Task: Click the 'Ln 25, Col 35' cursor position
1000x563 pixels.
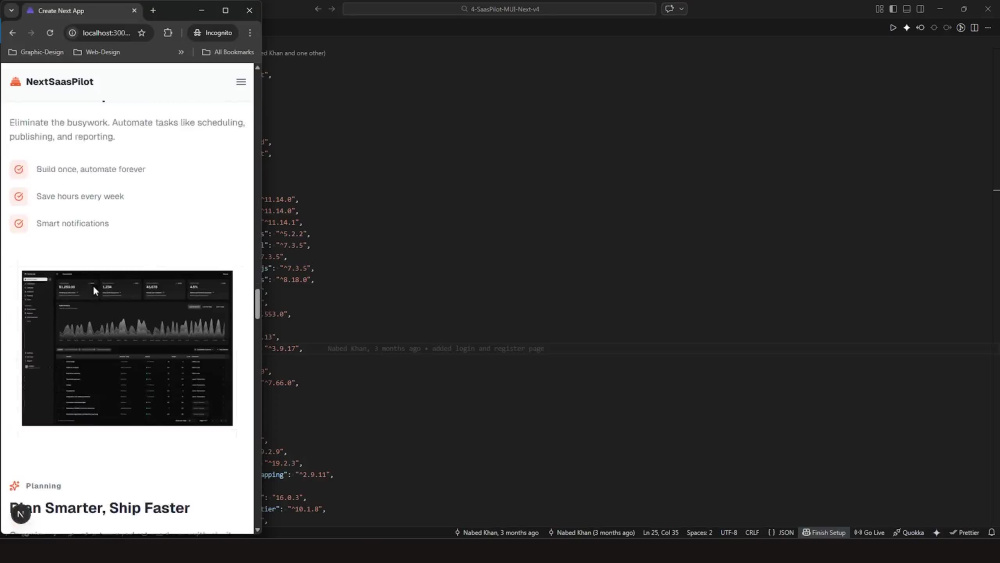Action: pyautogui.click(x=661, y=532)
